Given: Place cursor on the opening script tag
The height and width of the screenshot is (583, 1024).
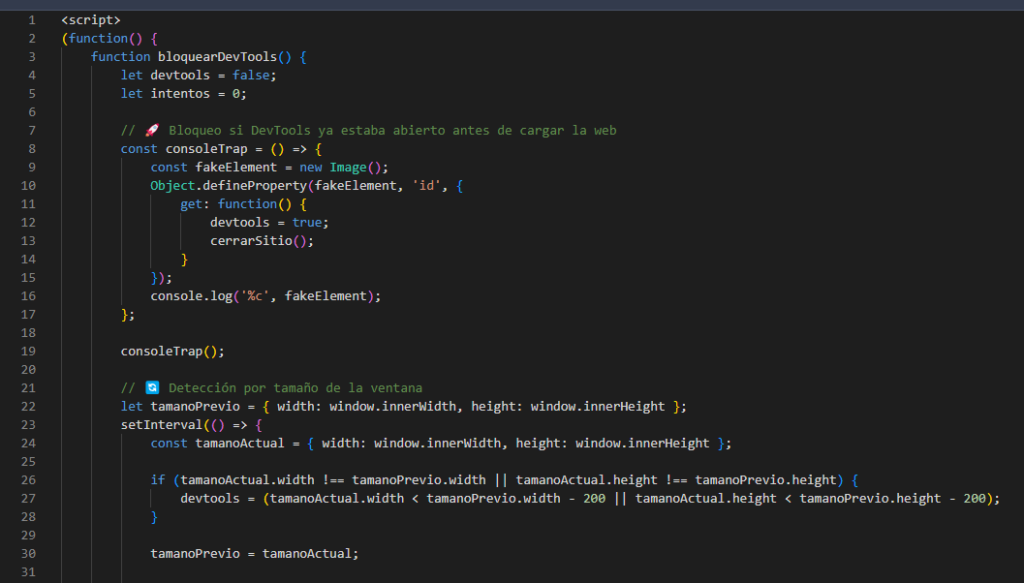Looking at the screenshot, I should point(91,20).
